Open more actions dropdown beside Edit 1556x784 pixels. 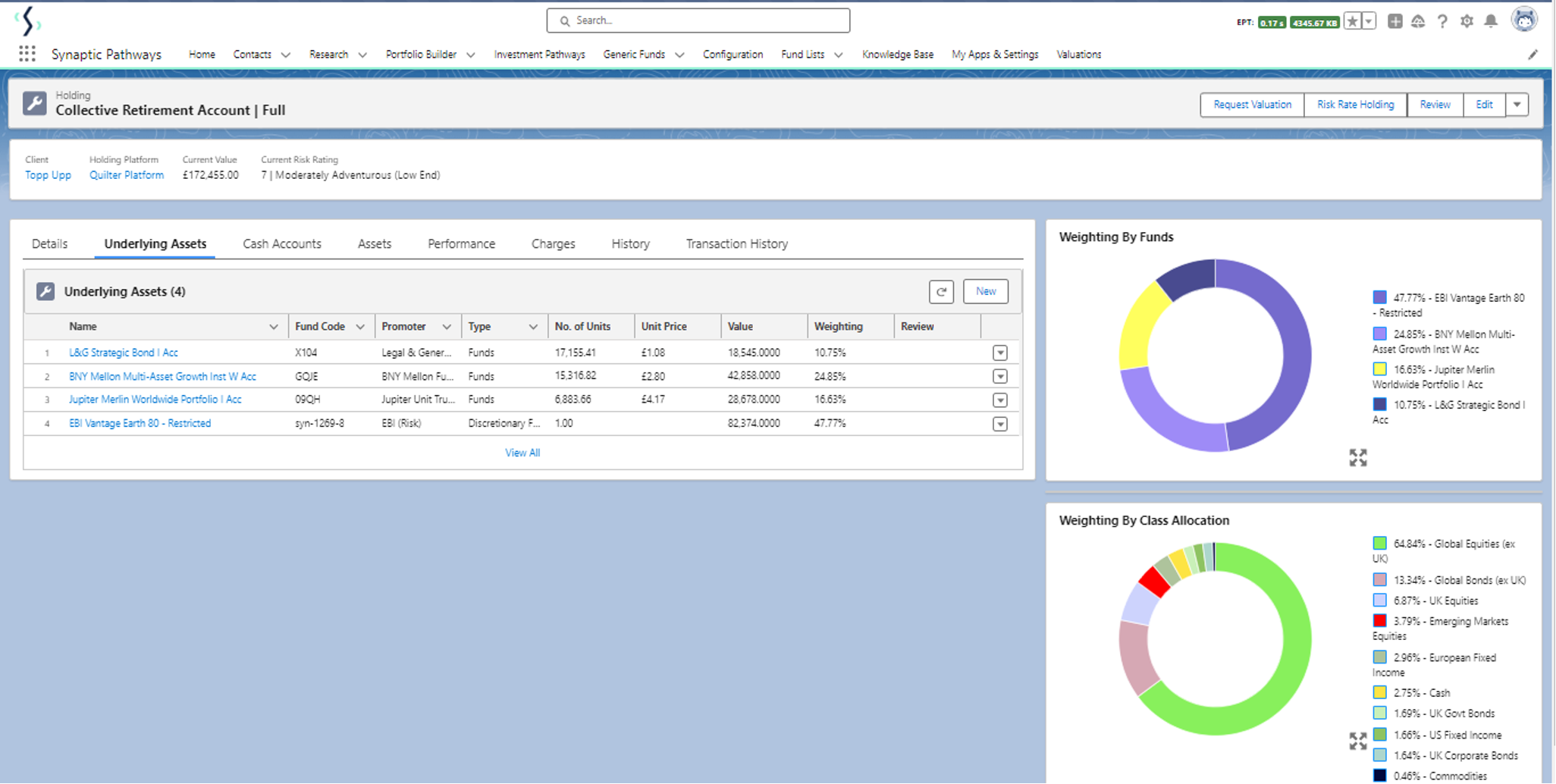[x=1517, y=105]
